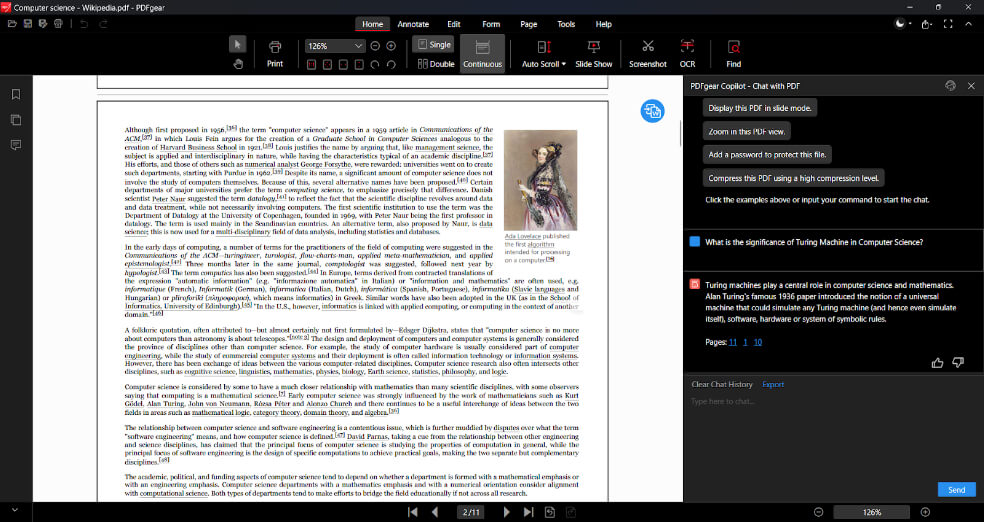Send the chat message
984x522 pixels.
[x=956, y=489]
